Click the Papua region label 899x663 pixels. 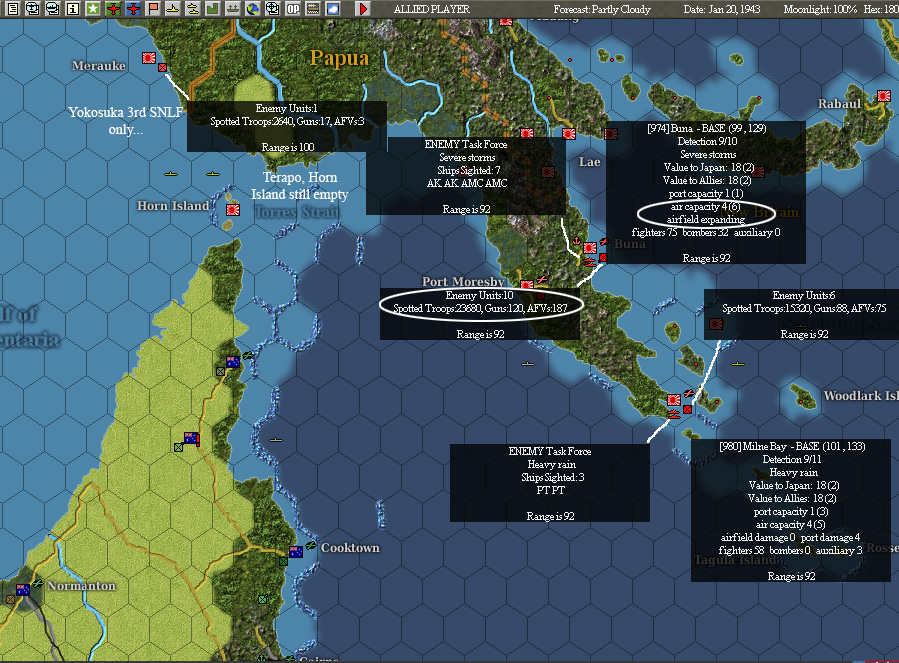point(339,58)
